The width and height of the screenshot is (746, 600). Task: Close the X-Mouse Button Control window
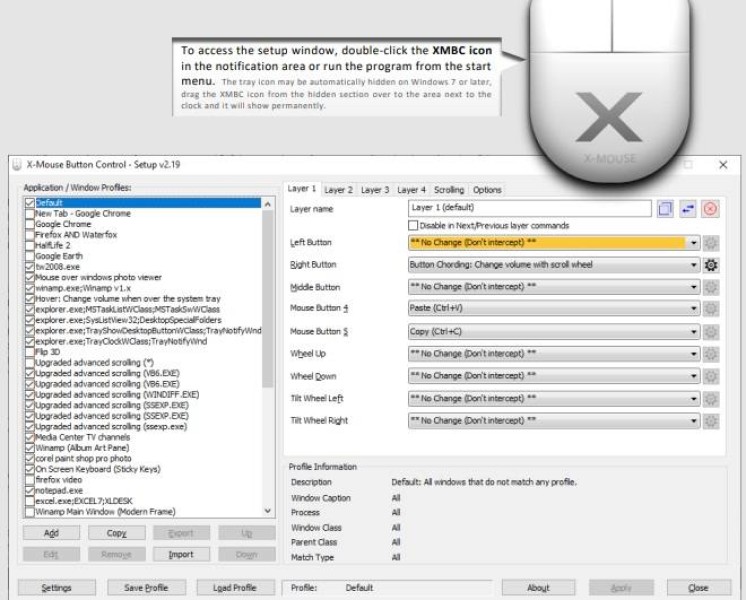pyautogui.click(x=723, y=165)
